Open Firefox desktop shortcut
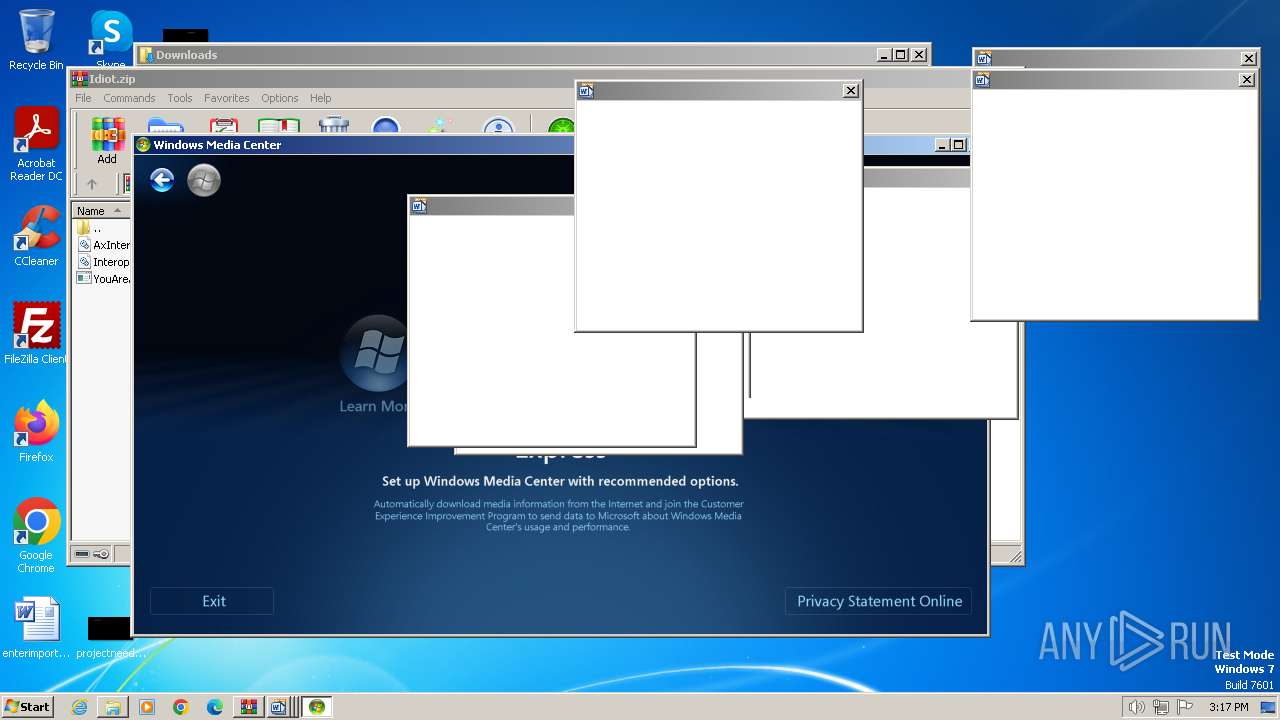Screen dimensions: 1280x720 click(36, 432)
